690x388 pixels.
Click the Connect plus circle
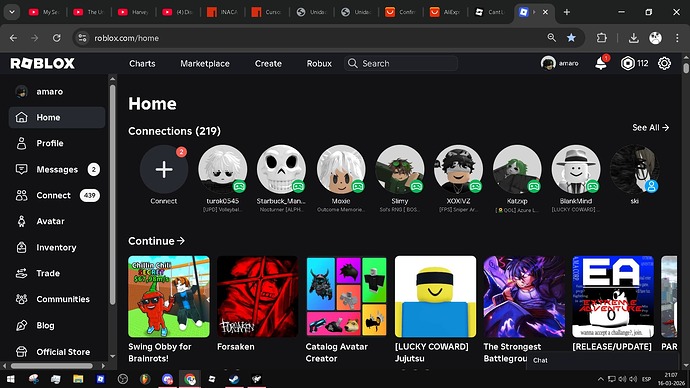point(164,169)
